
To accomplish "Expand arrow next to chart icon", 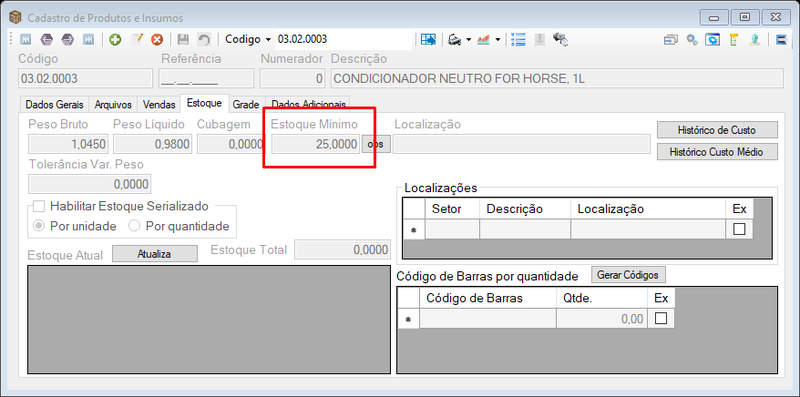I will 497,39.
